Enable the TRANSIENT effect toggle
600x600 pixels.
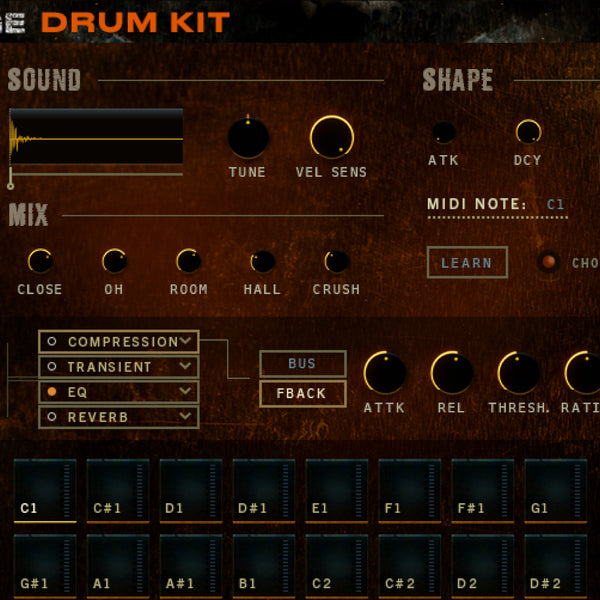(x=52, y=367)
